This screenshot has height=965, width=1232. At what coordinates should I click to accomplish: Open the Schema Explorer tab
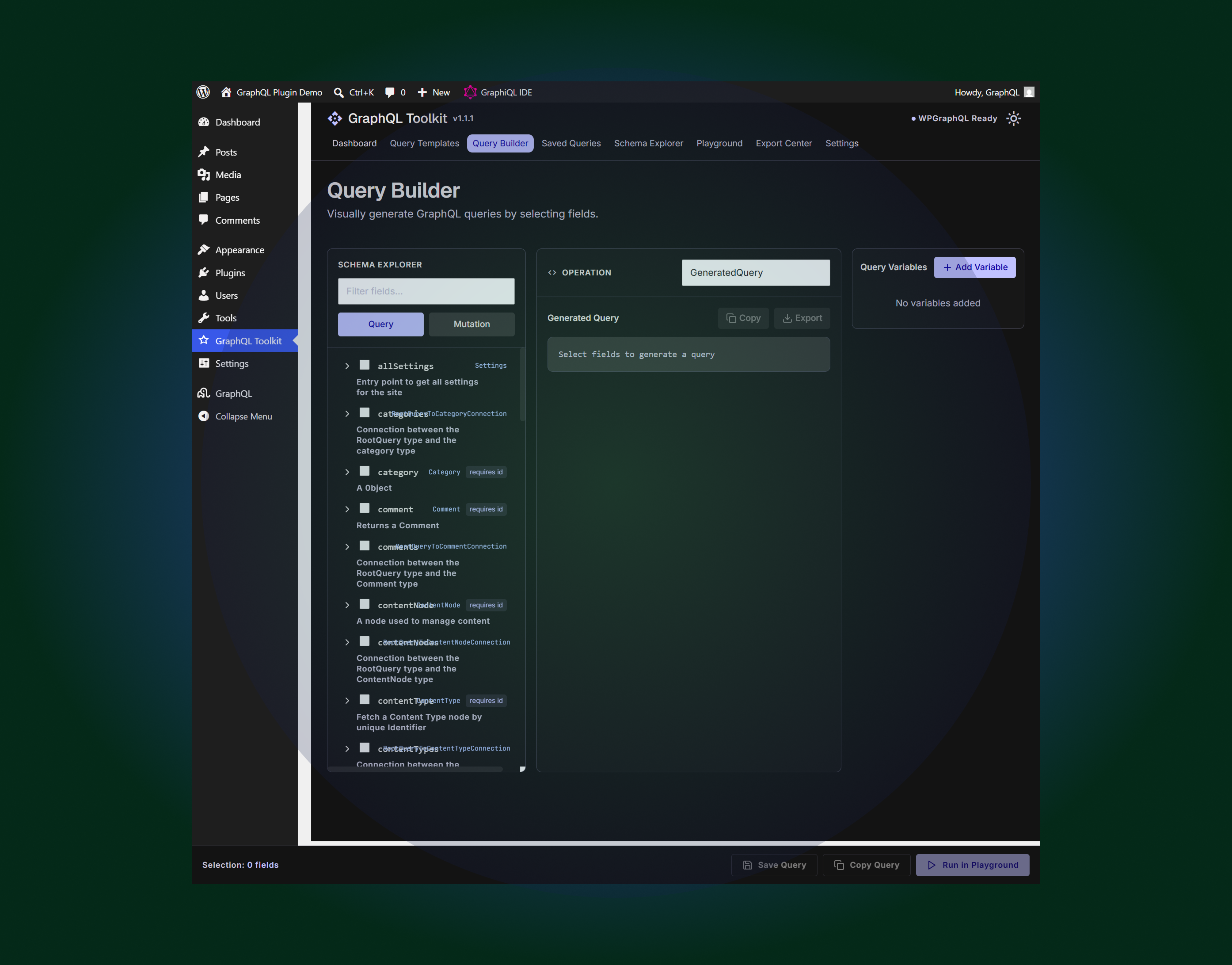(x=649, y=144)
